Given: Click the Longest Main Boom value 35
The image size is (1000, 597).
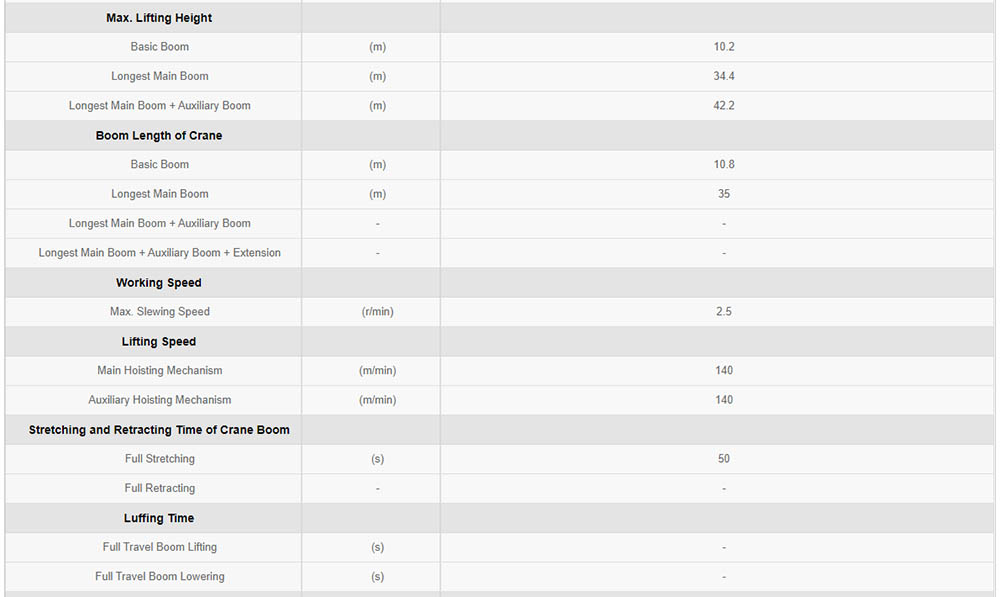Looking at the screenshot, I should pyautogui.click(x=724, y=193).
